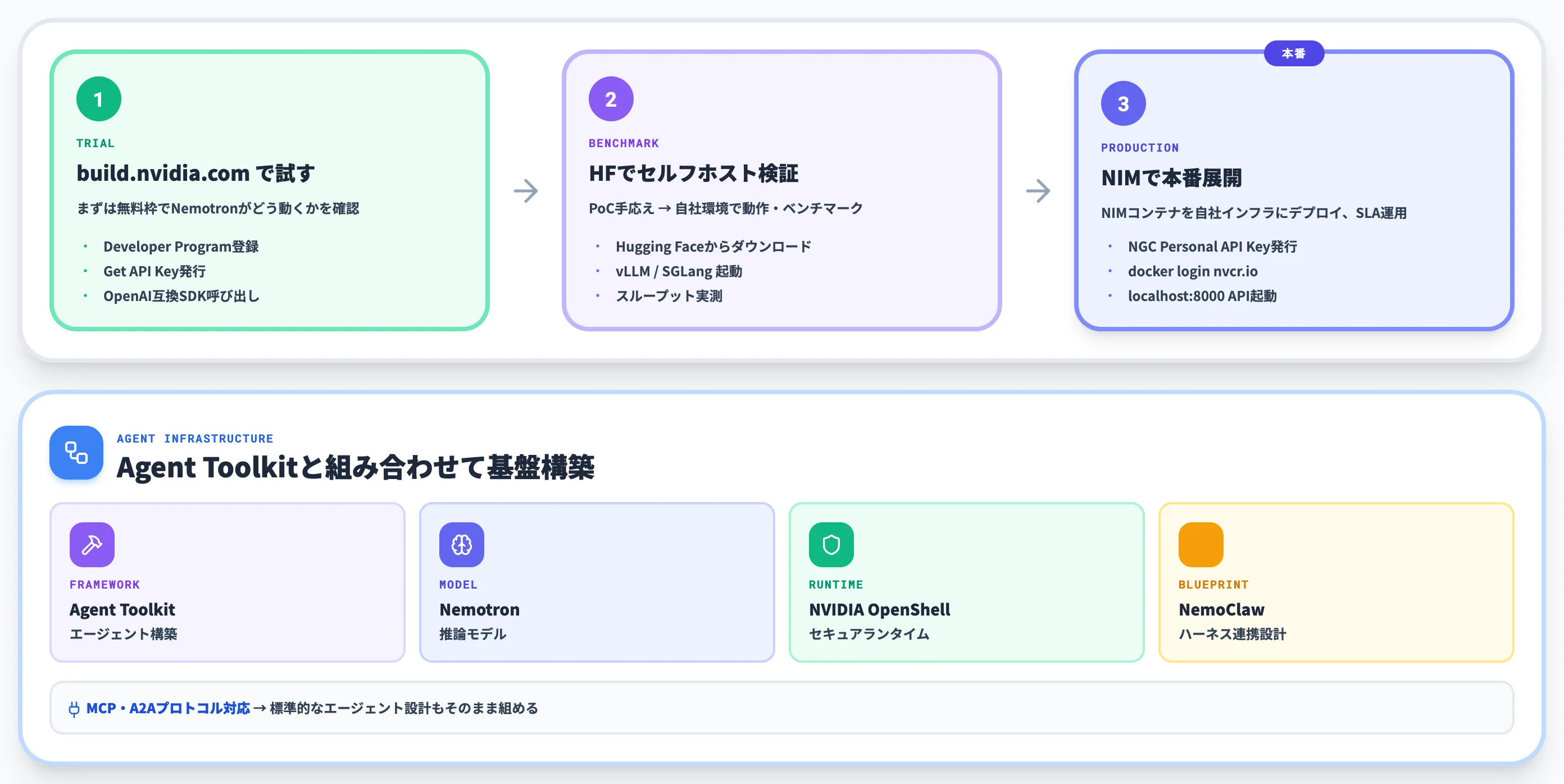1564x784 pixels.
Task: Click '推論モデル' subtitle
Action: click(472, 634)
